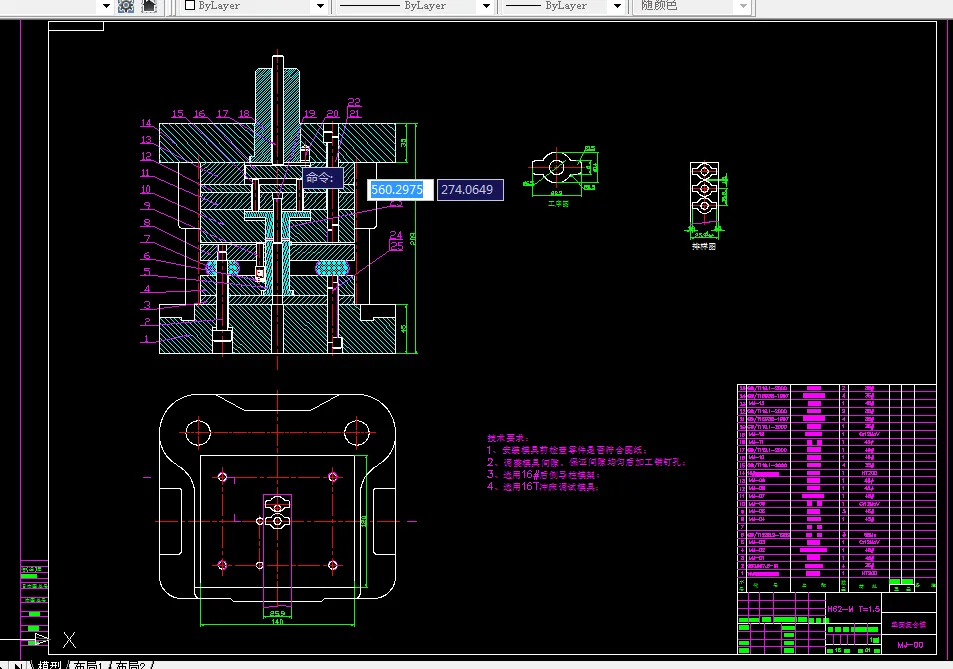Click the Y coordinate field 274.0649

point(468,189)
